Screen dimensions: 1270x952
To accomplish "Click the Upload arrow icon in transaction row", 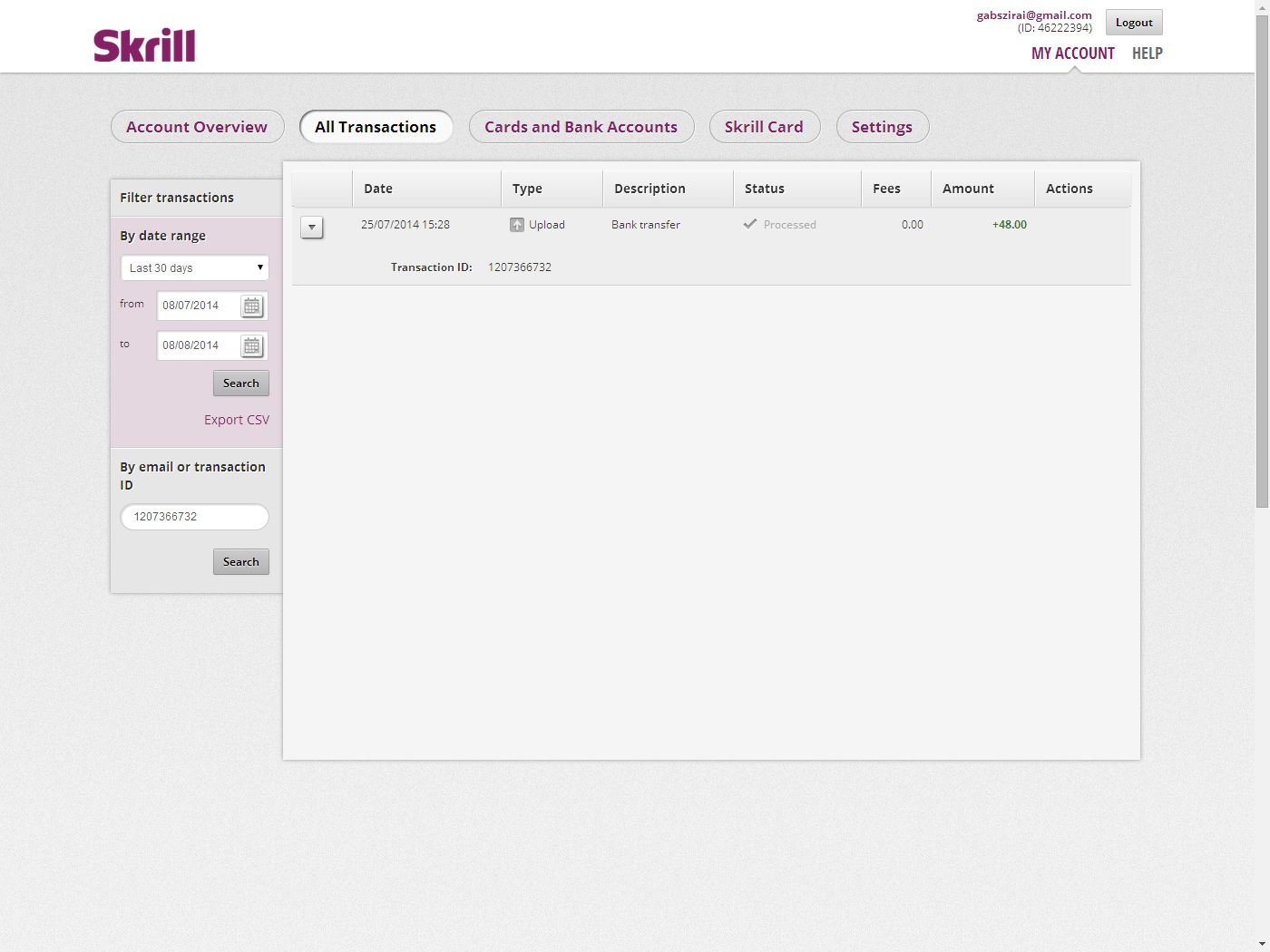I will click(517, 225).
